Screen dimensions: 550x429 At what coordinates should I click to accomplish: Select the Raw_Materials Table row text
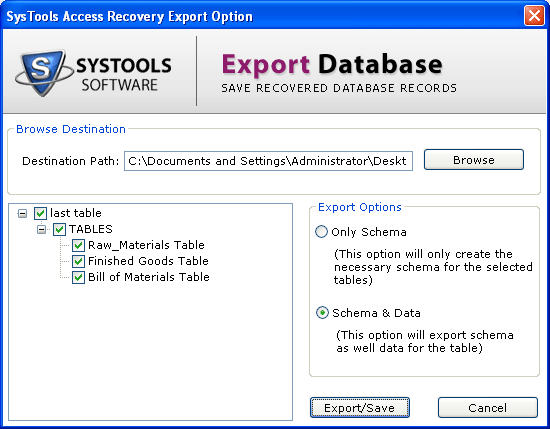pos(146,245)
